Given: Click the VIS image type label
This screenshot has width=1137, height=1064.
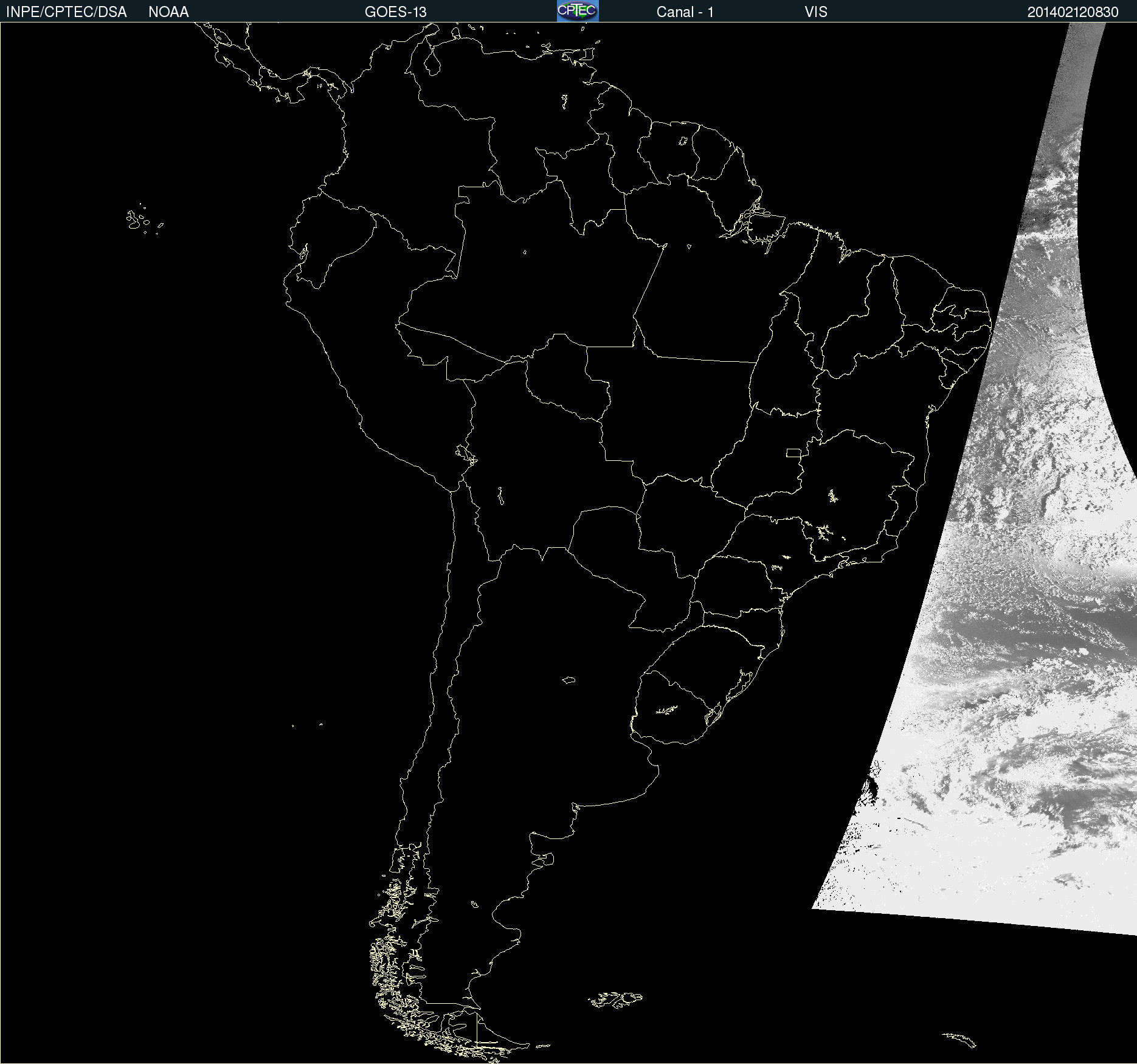Looking at the screenshot, I should 815,12.
